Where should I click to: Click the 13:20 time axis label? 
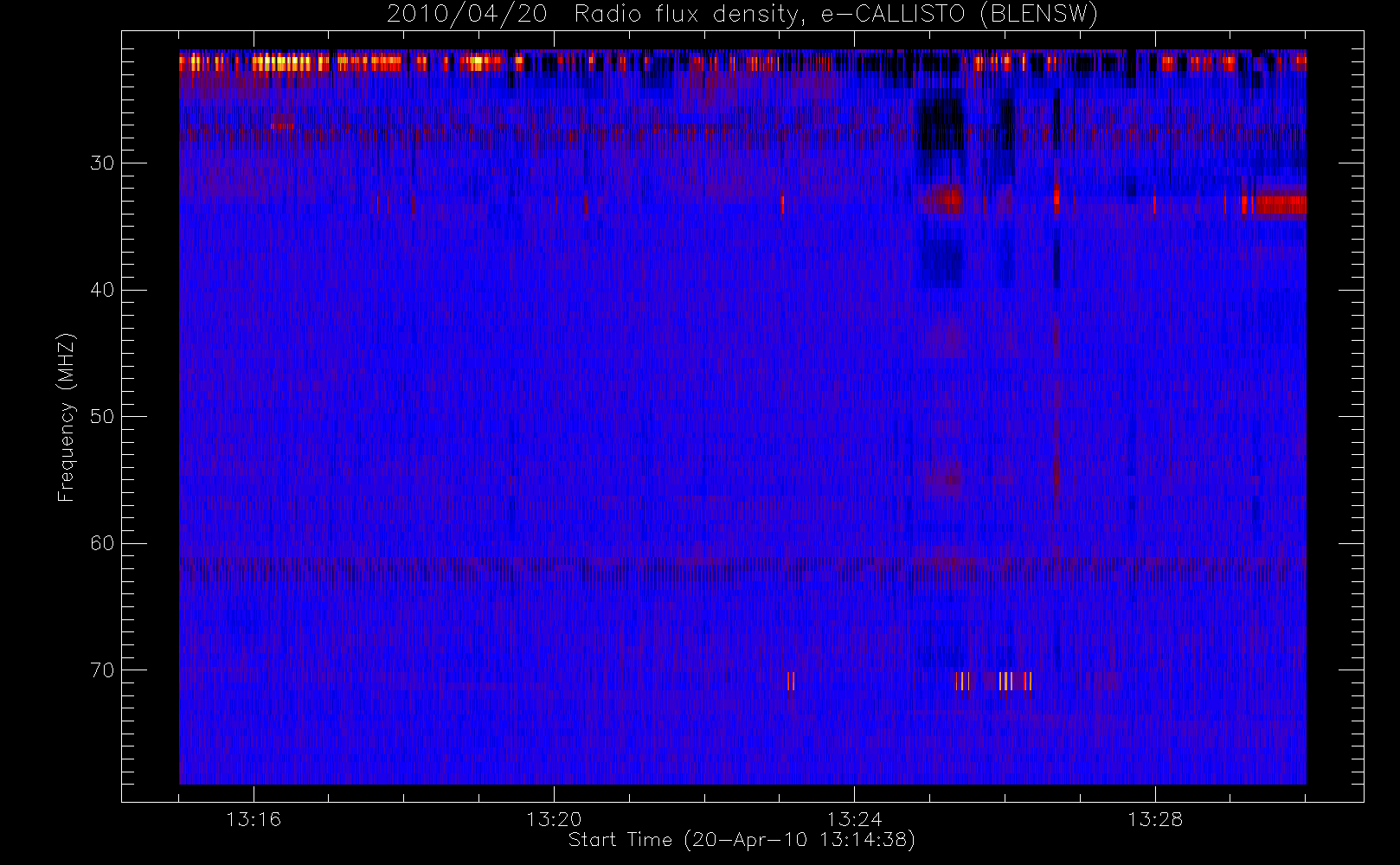[x=554, y=819]
